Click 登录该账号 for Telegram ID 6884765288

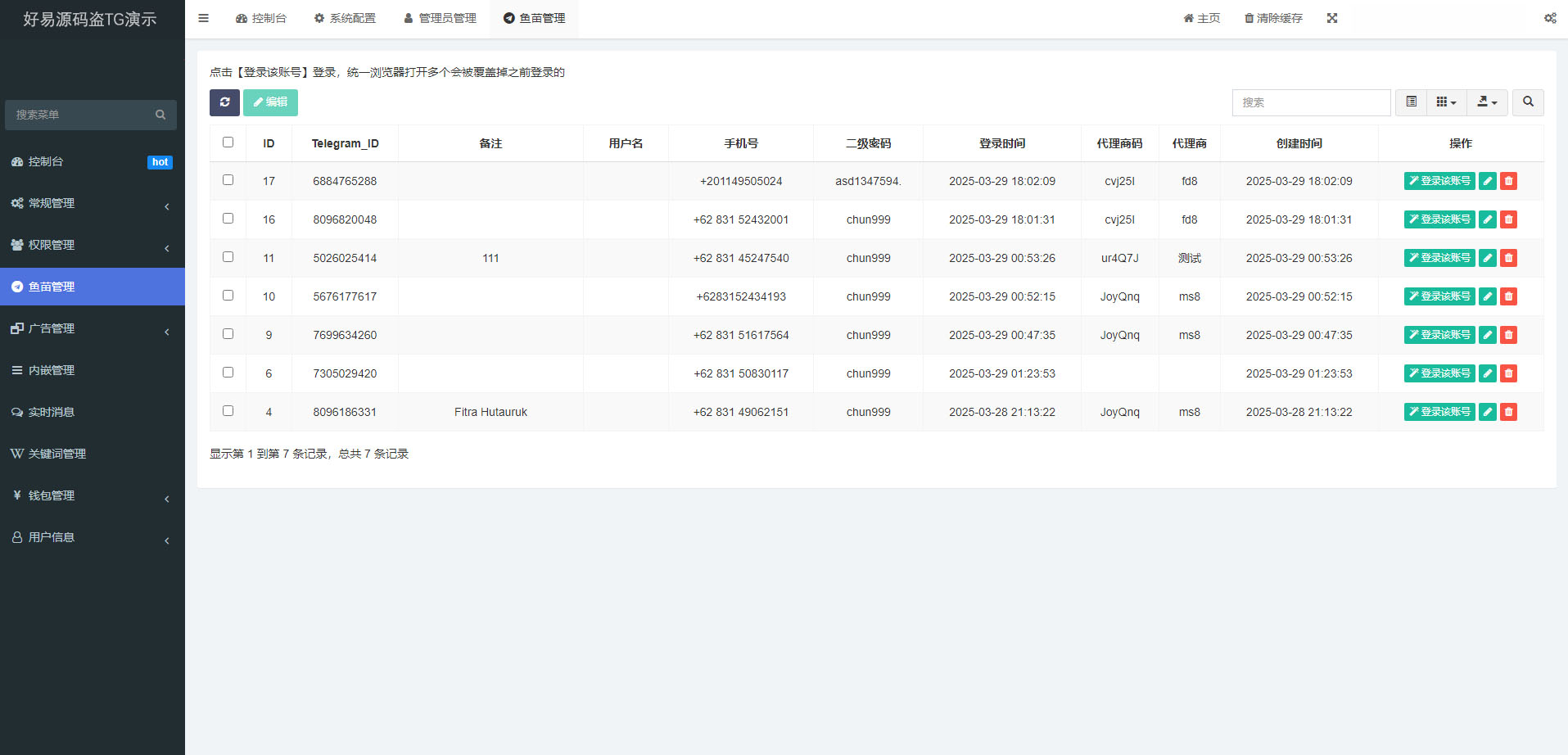pyautogui.click(x=1439, y=180)
